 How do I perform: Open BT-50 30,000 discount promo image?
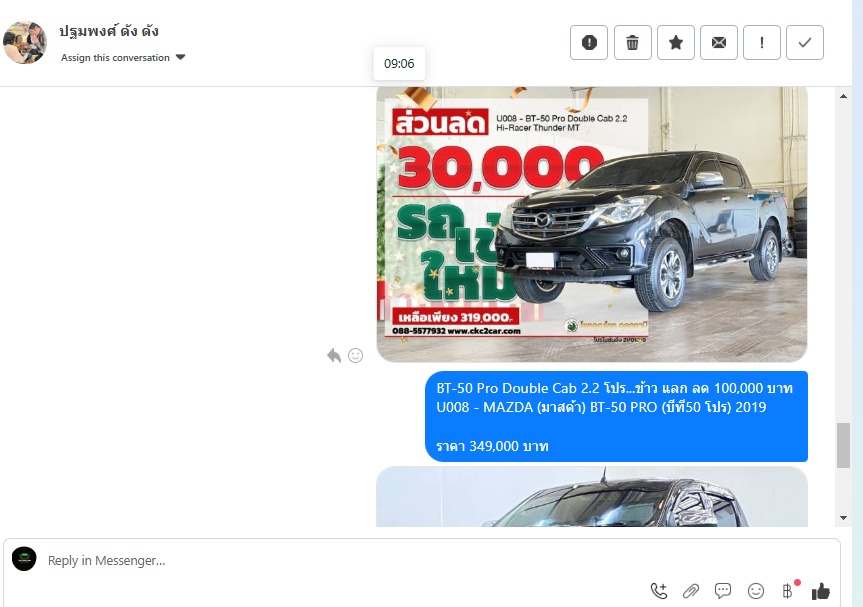coord(592,224)
